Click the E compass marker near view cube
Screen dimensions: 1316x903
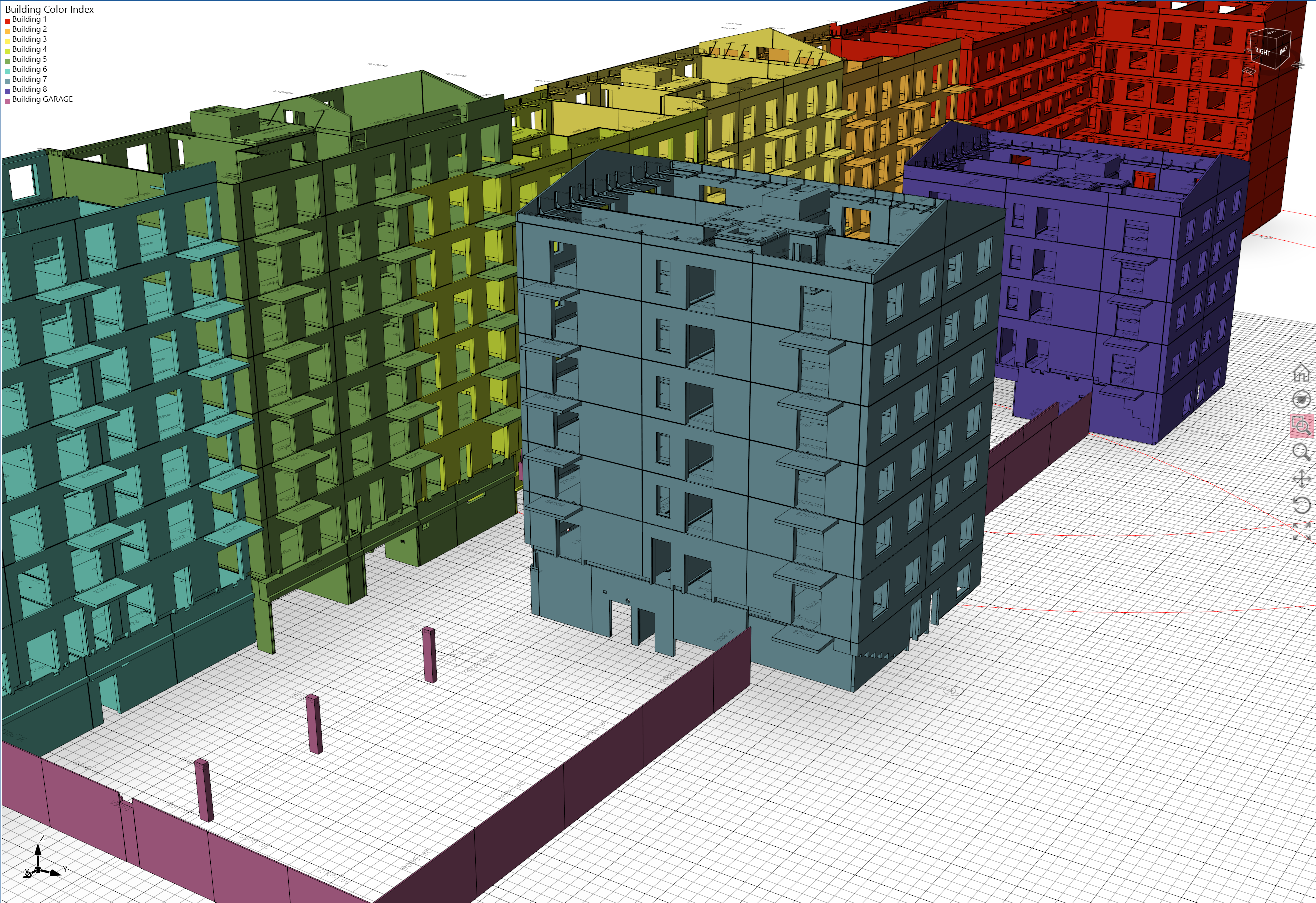click(x=1249, y=71)
